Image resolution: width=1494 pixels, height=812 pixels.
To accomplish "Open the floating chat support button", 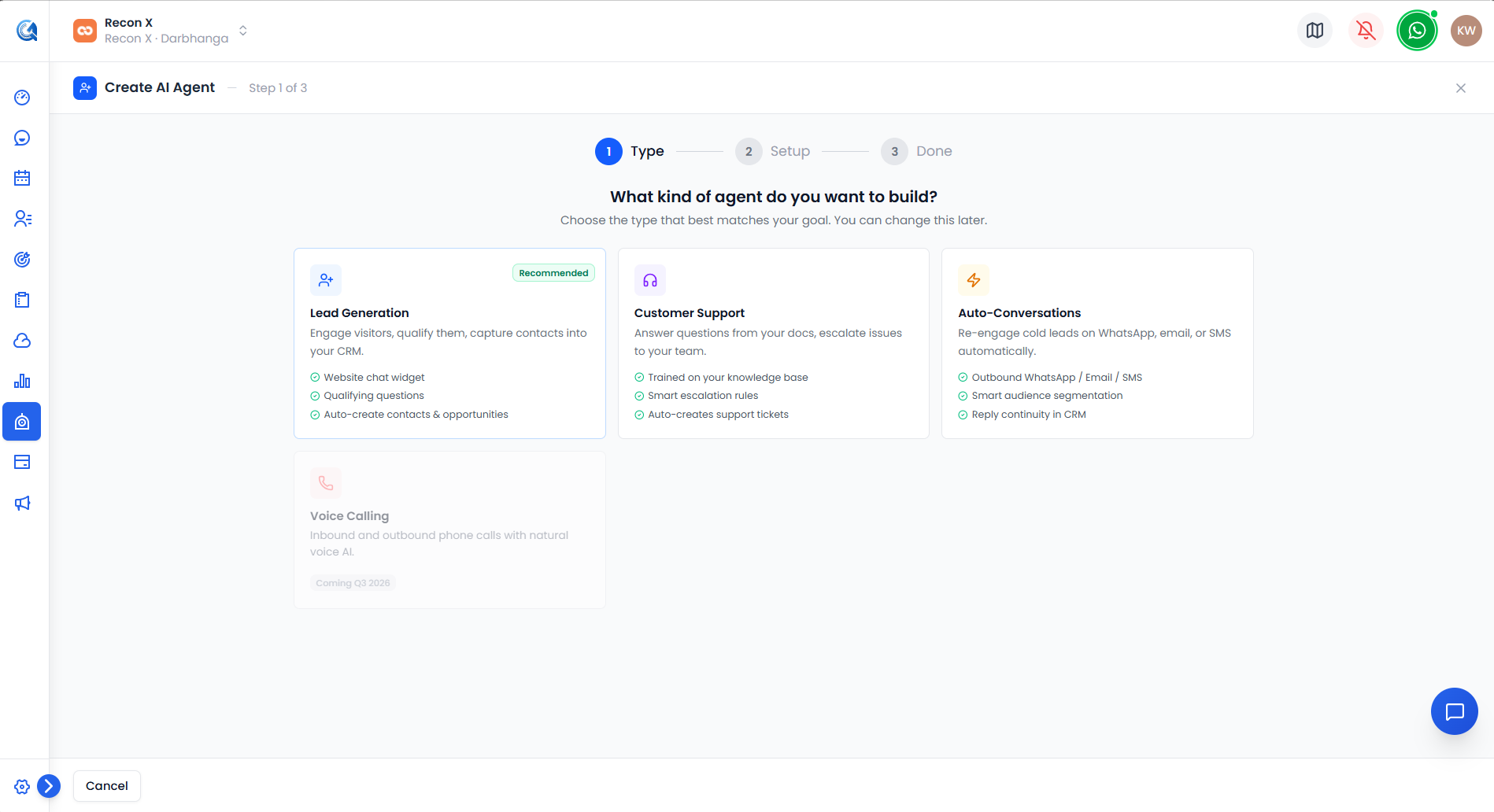I will [x=1455, y=711].
